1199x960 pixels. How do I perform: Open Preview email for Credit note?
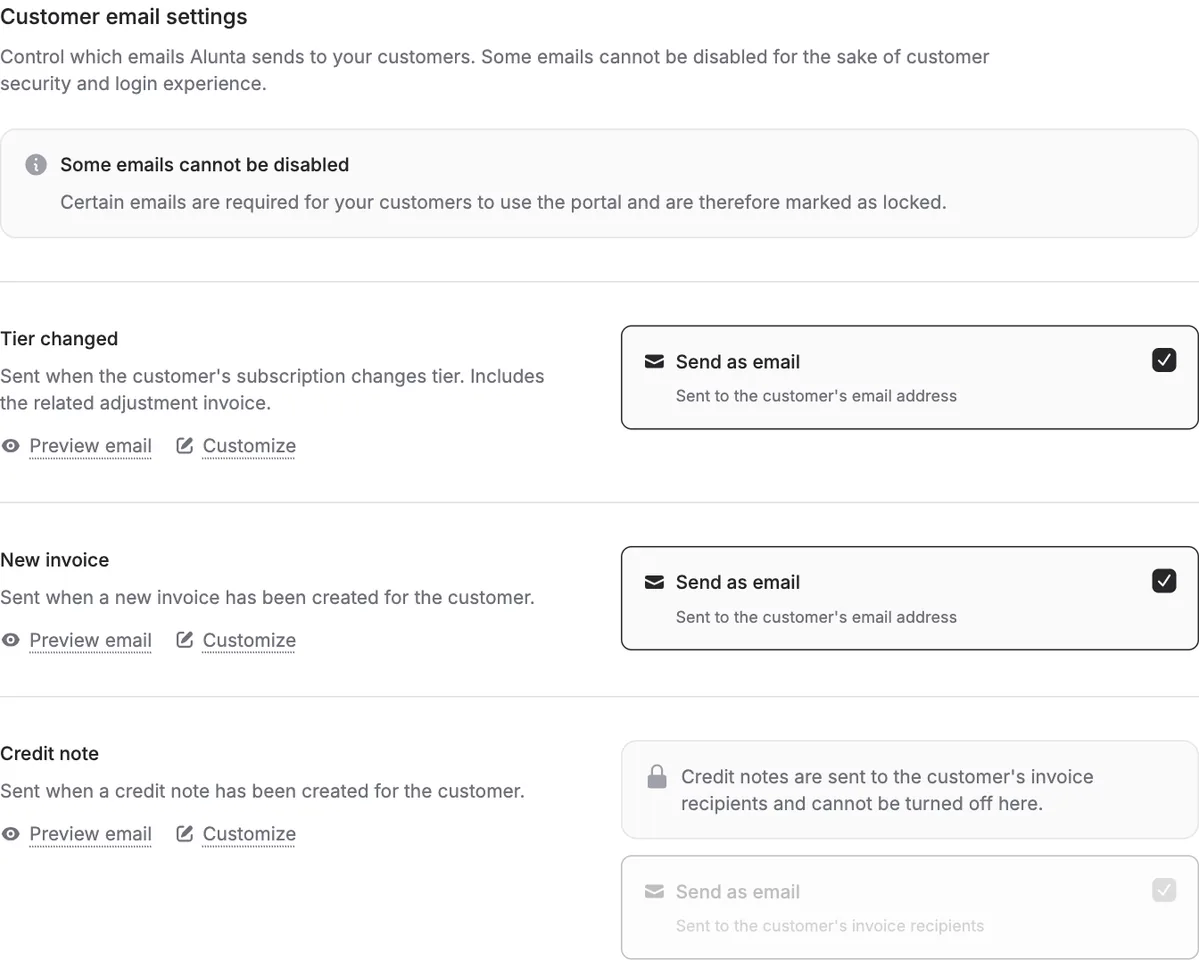90,834
